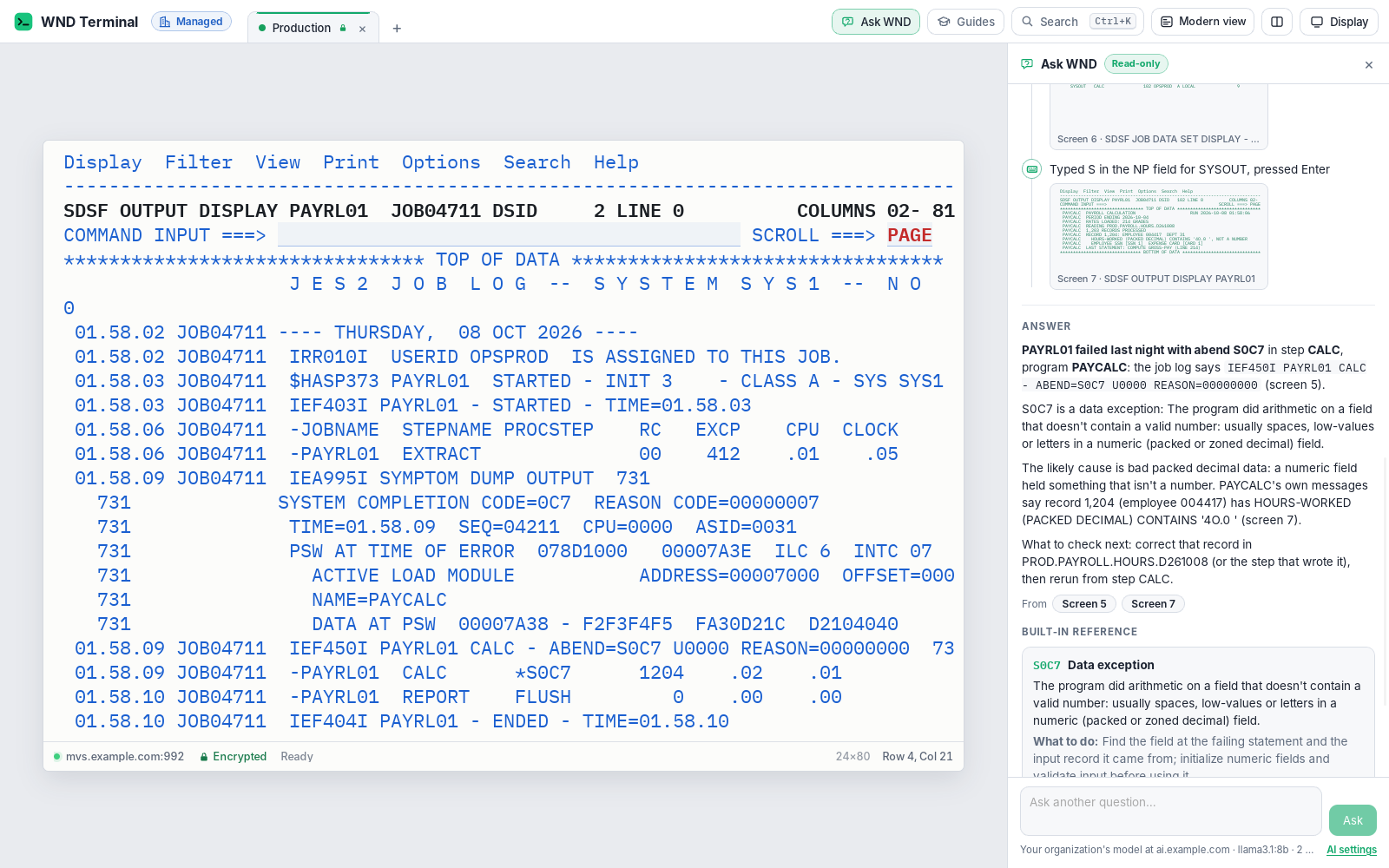The height and width of the screenshot is (868, 1389).
Task: Open the terminal Help menu
Action: (616, 162)
